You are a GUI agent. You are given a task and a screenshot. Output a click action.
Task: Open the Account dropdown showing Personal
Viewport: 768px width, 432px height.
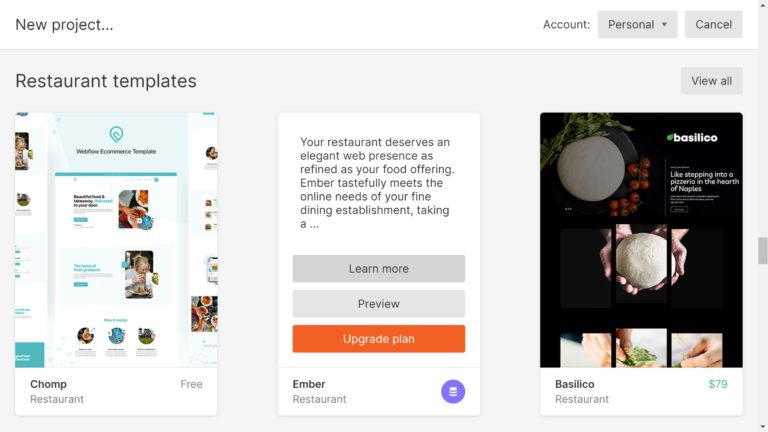[x=637, y=25]
